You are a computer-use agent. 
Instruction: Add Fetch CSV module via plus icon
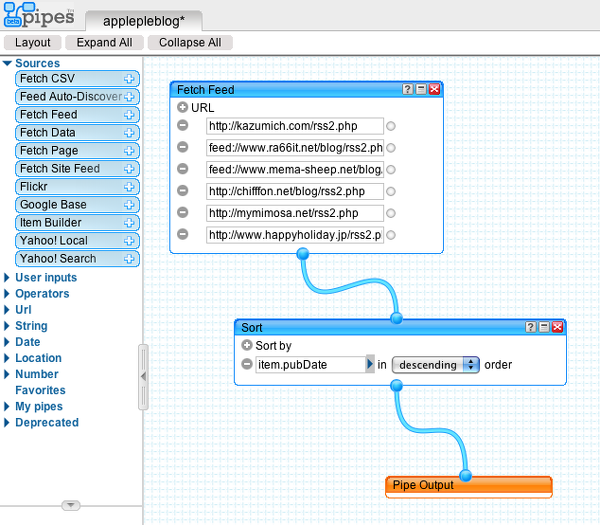point(129,79)
